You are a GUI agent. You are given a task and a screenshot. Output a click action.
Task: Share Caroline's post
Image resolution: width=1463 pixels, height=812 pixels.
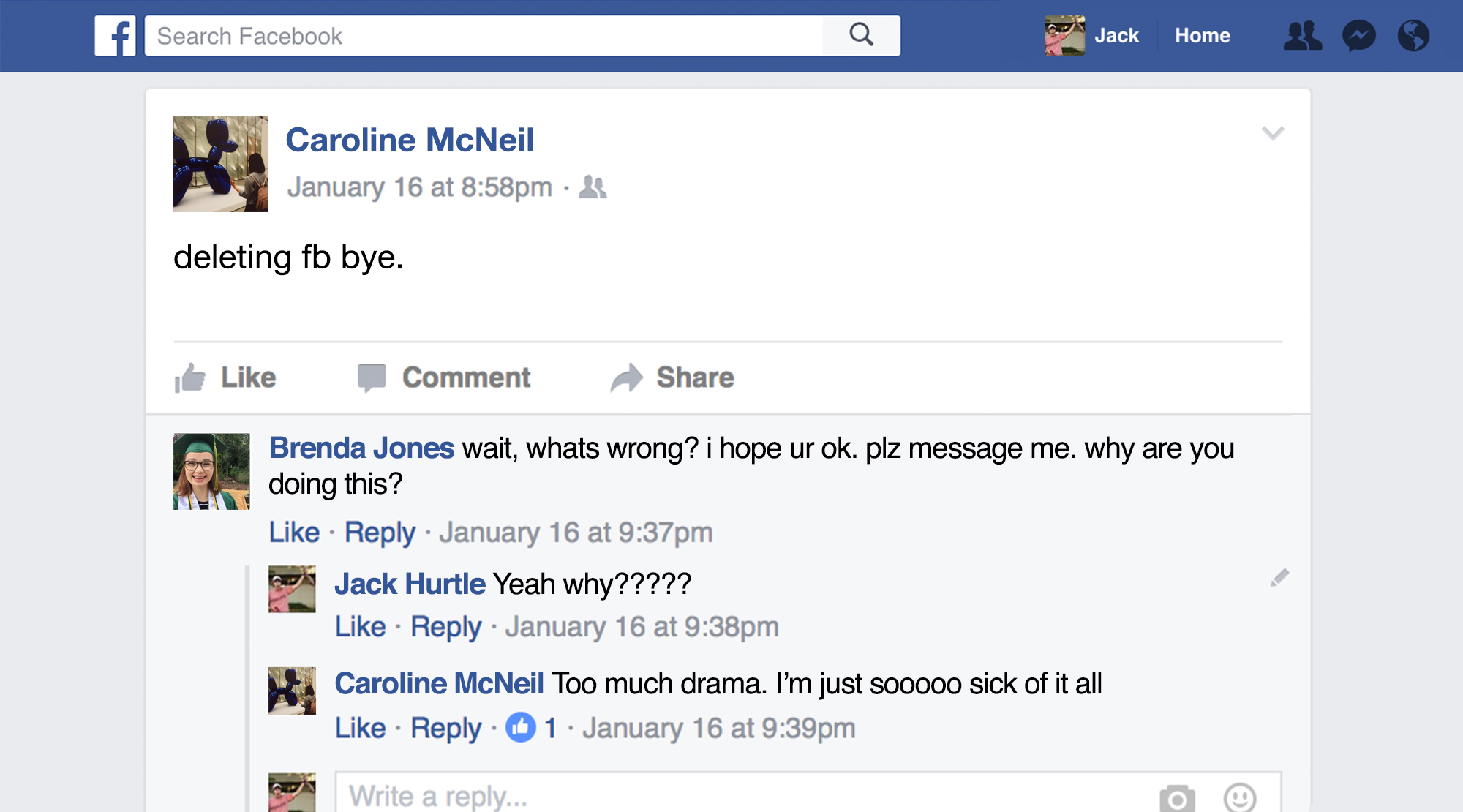coord(672,377)
